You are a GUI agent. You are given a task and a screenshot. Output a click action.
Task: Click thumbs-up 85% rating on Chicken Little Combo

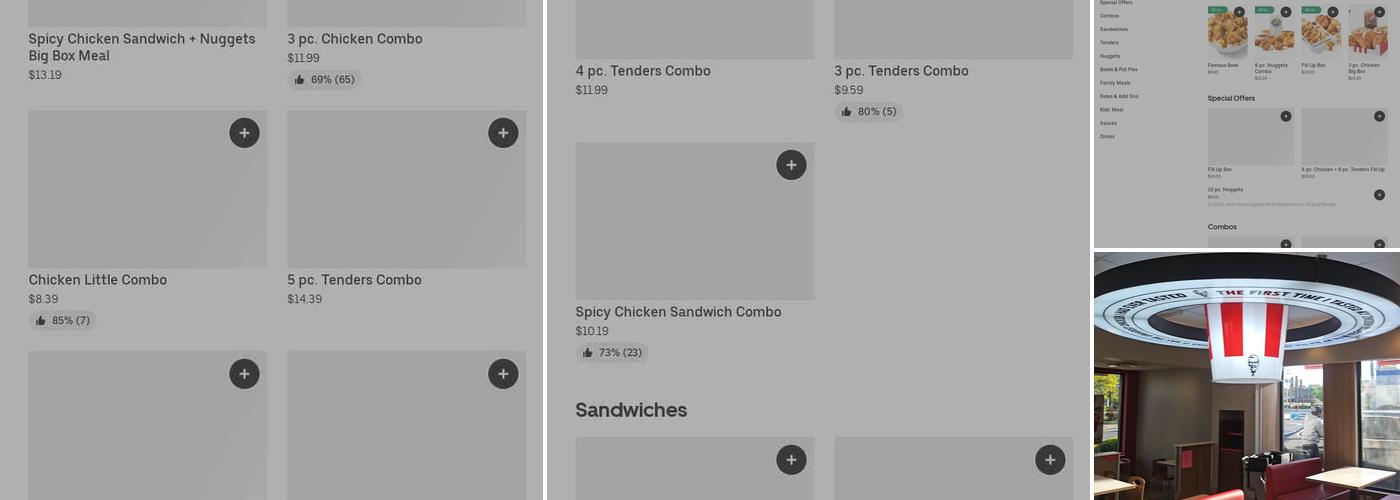62,321
